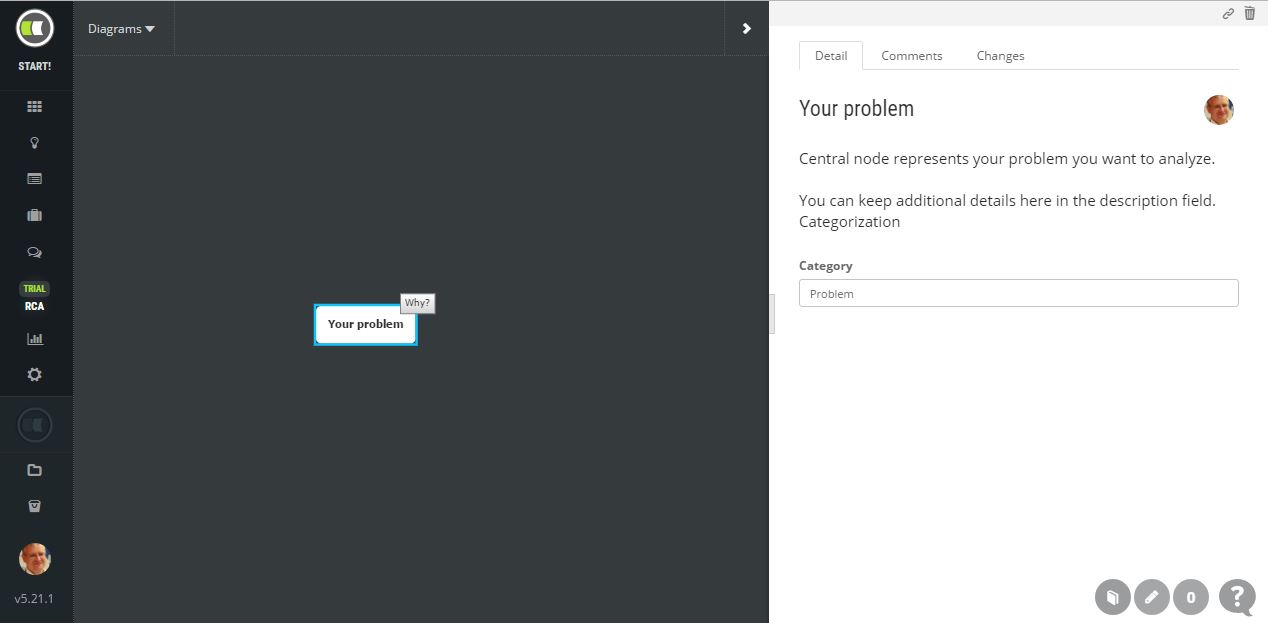This screenshot has height=623, width=1268.
Task: Click the dim round logo in sidebar
Action: [35, 425]
